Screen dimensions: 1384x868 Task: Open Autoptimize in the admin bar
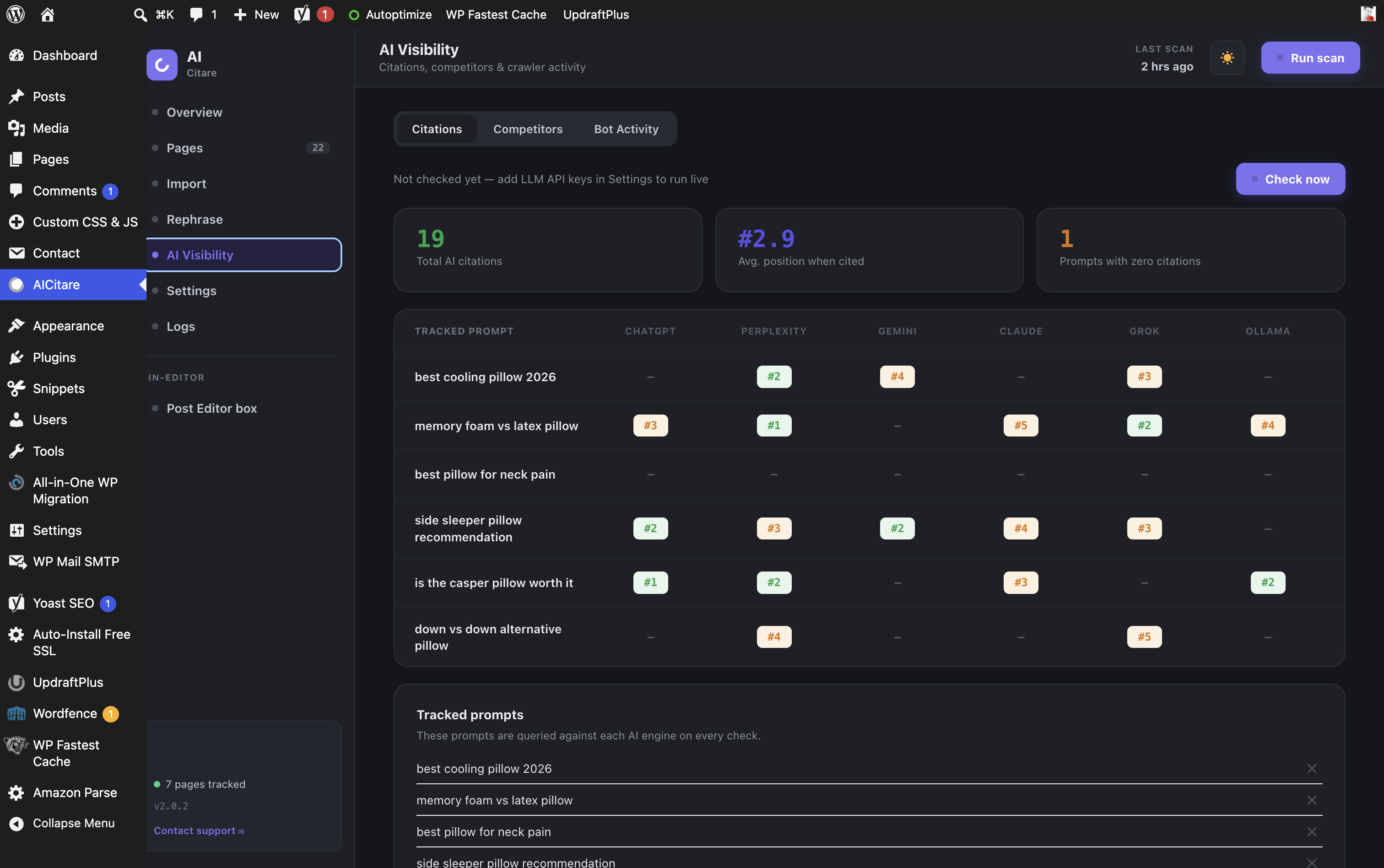pyautogui.click(x=390, y=14)
